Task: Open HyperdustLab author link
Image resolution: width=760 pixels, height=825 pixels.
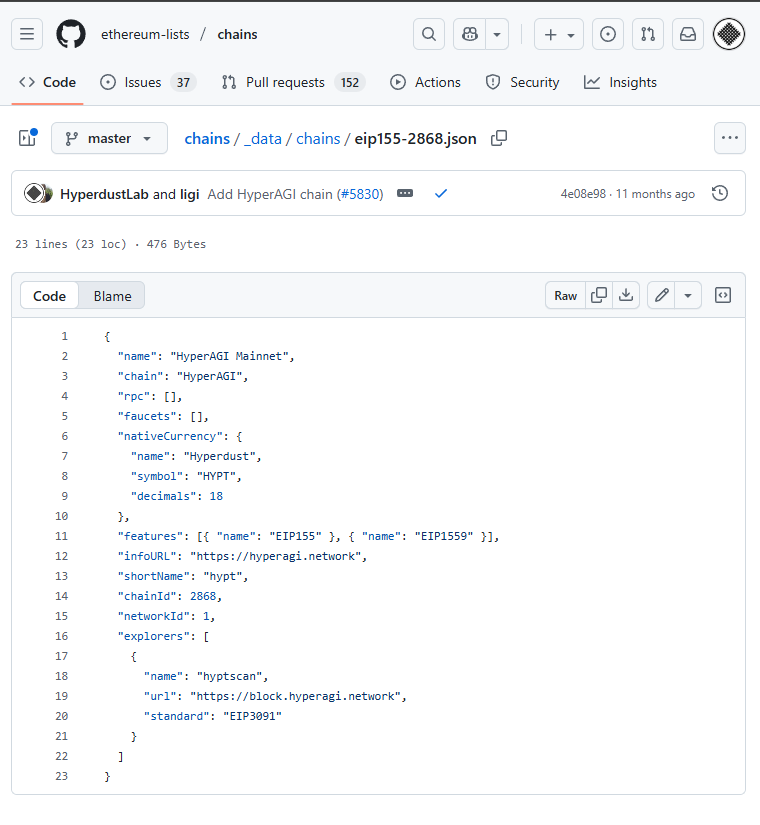Action: 104,194
